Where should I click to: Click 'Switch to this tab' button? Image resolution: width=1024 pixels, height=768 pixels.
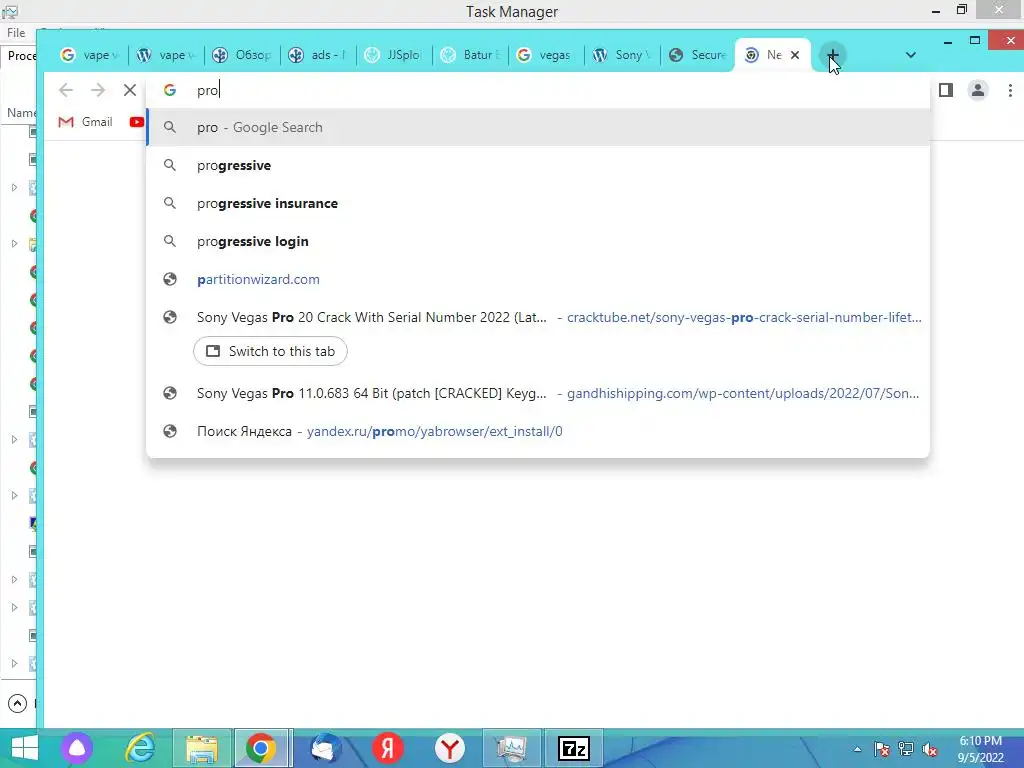click(270, 351)
